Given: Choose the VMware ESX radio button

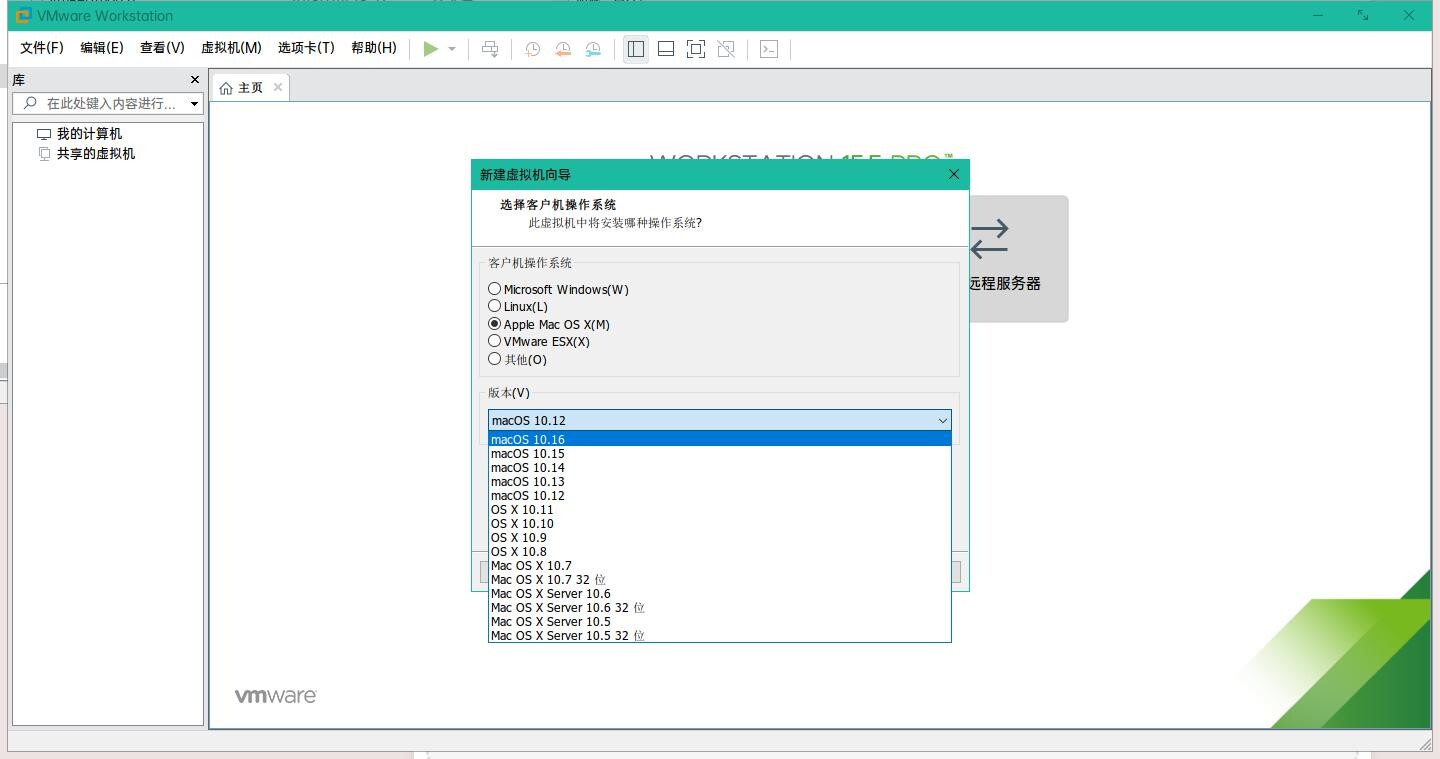Looking at the screenshot, I should 494,341.
